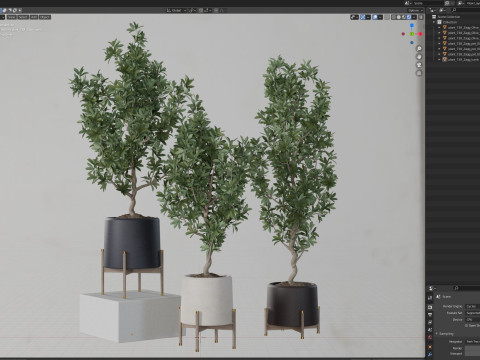Open the scene browse icon dropdown

[x=408, y=3]
